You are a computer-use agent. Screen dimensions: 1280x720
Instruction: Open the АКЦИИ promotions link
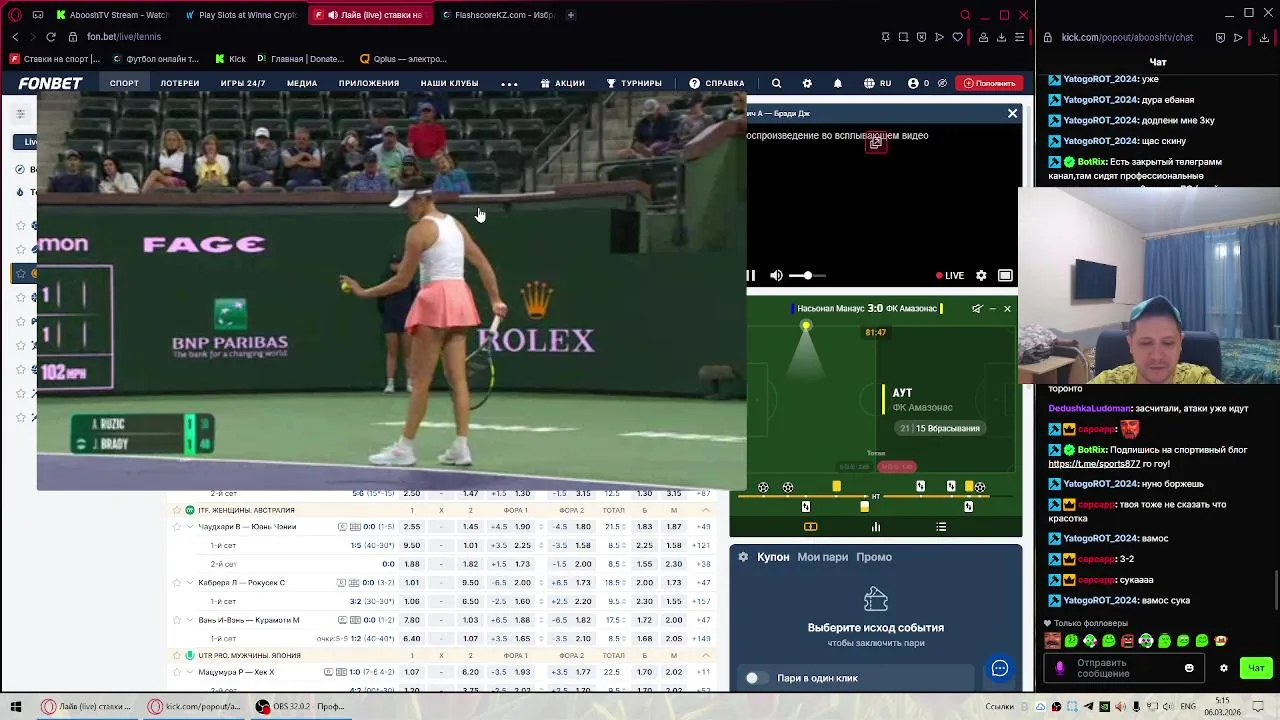[563, 83]
